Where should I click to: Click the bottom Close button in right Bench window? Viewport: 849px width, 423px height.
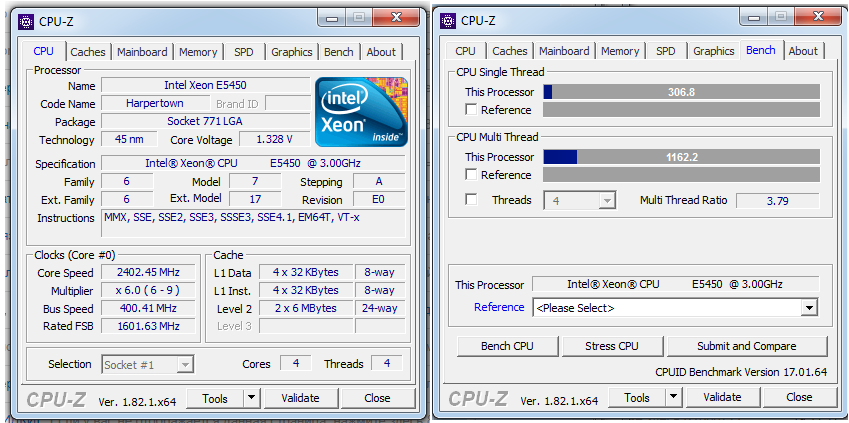[799, 398]
